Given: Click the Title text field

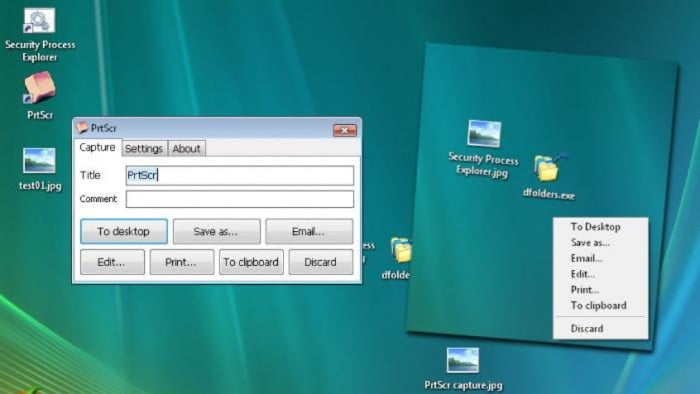Looking at the screenshot, I should 240,175.
